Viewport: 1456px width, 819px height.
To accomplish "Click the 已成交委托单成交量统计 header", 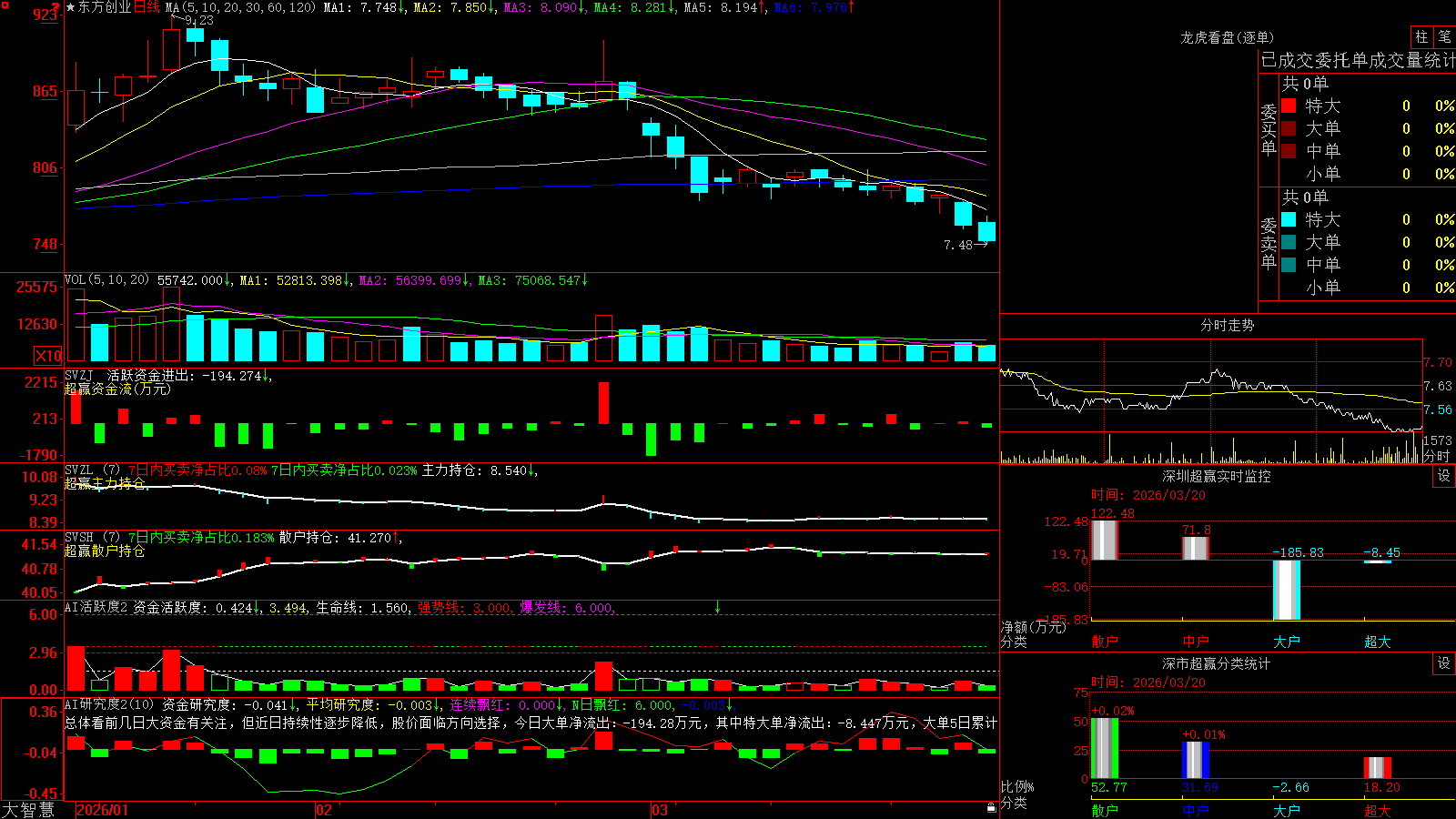I will (x=1357, y=60).
